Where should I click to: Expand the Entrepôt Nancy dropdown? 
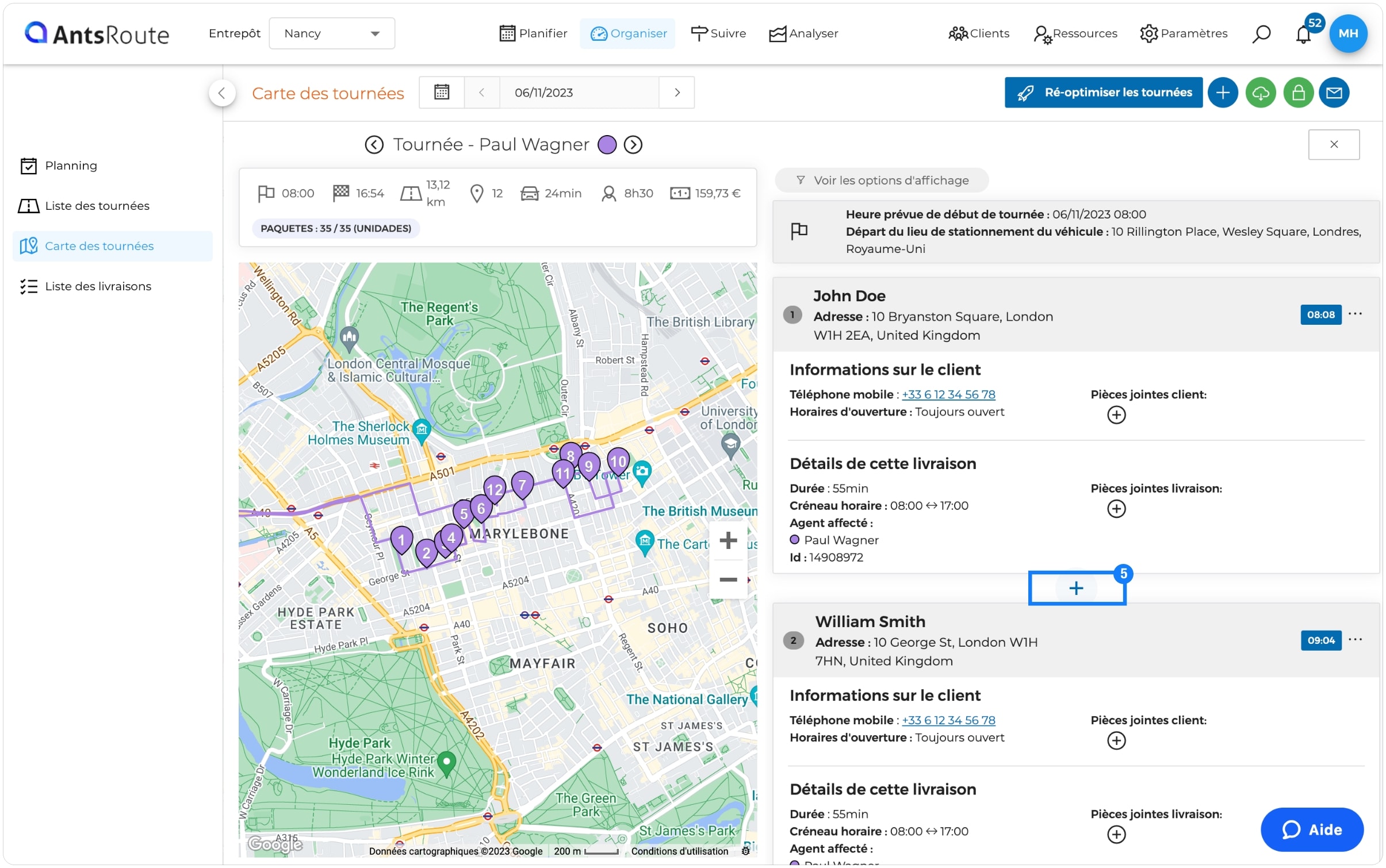332,33
